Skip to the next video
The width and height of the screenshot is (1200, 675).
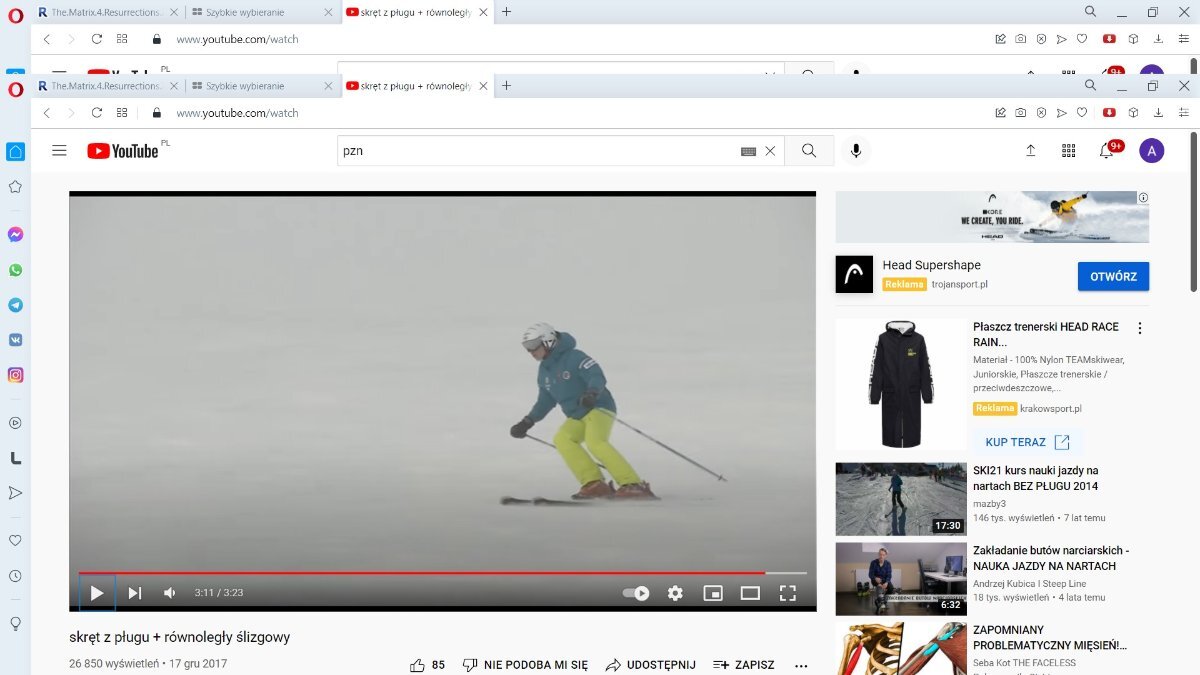[x=135, y=593]
